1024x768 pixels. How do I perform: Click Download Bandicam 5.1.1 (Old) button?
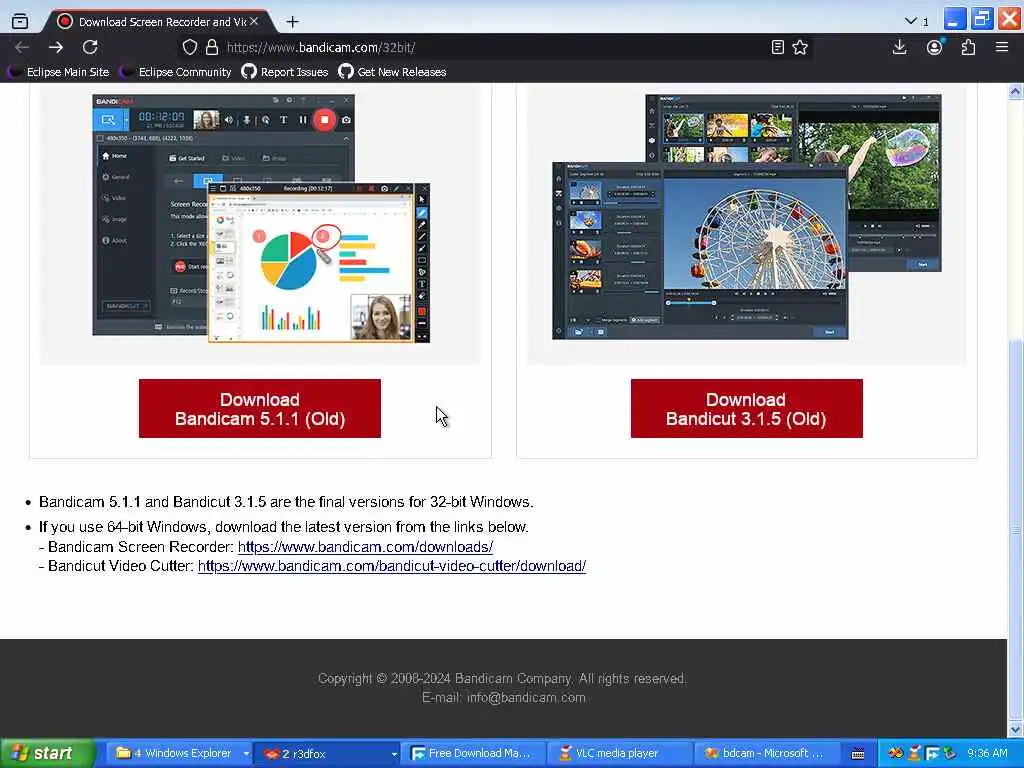[260, 409]
